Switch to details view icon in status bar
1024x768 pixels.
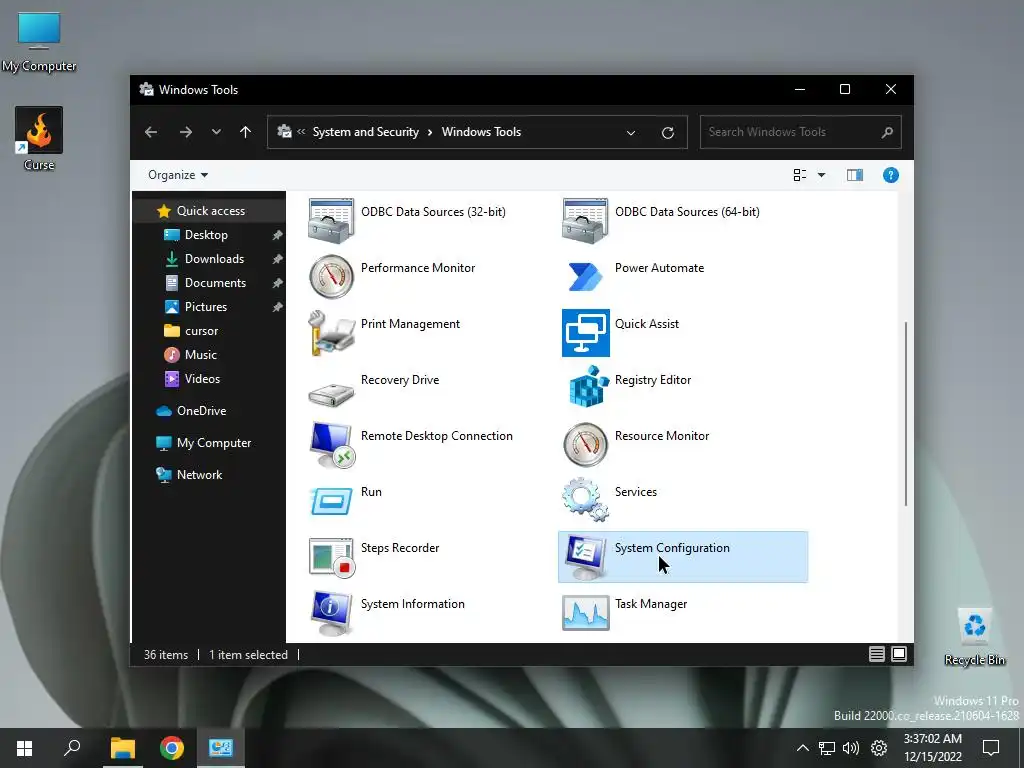877,654
